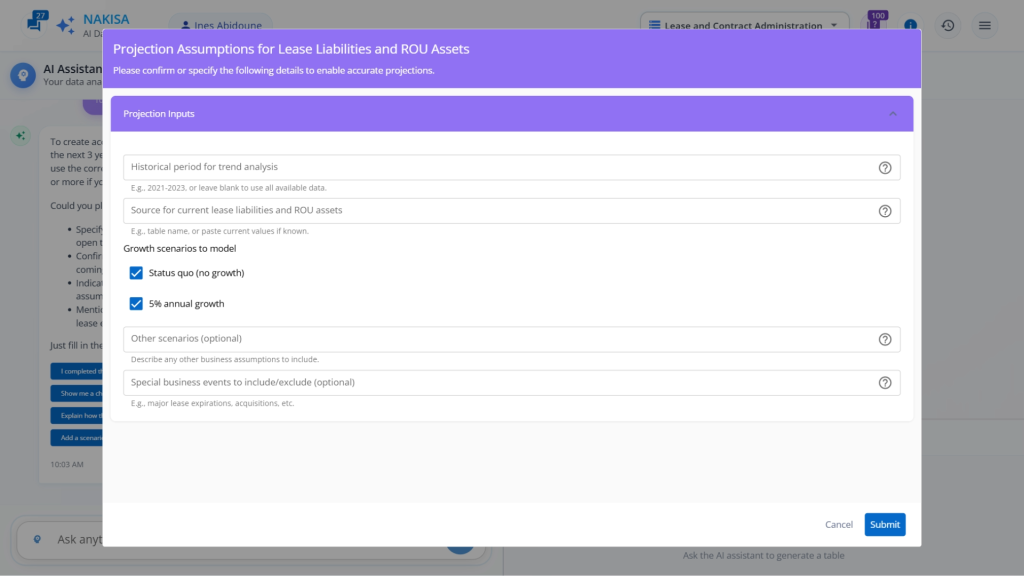Open help icon beside Other scenarios field

point(884,340)
